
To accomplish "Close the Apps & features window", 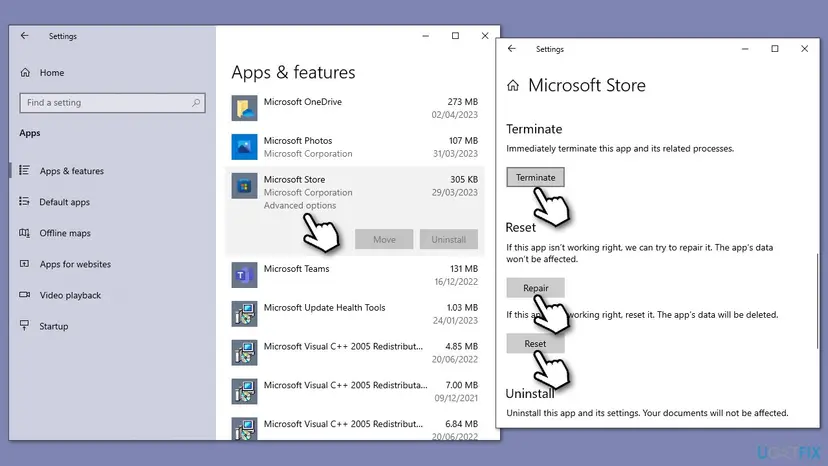I will (x=485, y=36).
